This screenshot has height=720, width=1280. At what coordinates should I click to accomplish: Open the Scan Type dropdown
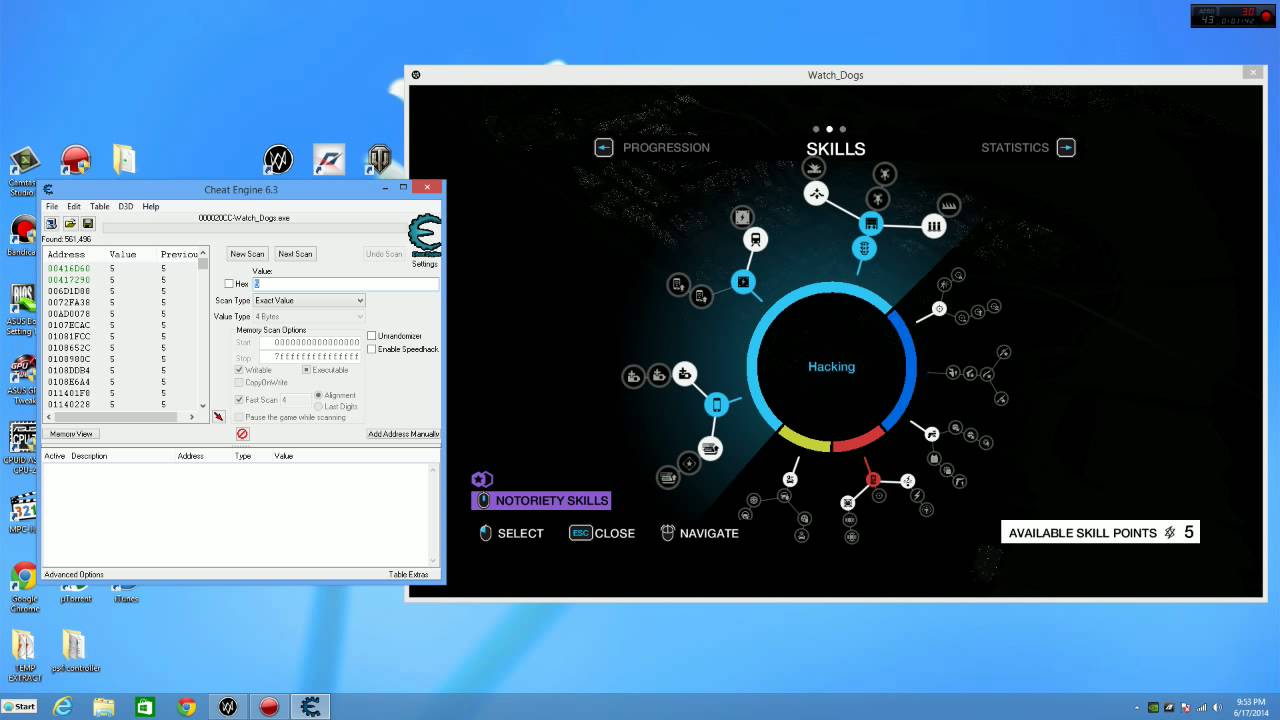[309, 300]
